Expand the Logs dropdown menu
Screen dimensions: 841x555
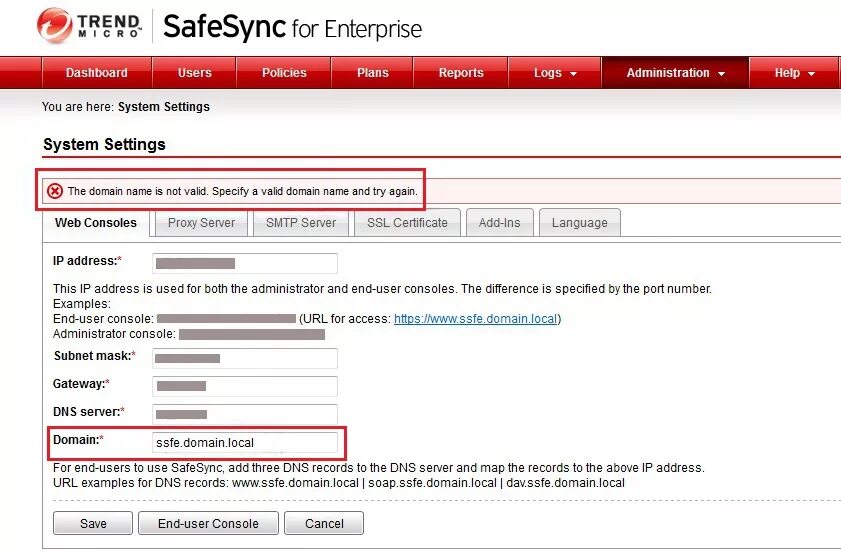(x=555, y=72)
